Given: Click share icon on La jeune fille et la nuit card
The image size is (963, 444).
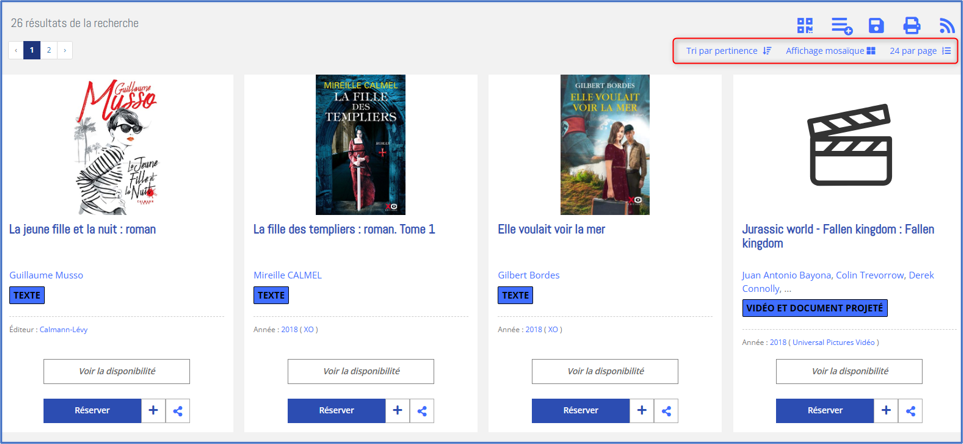Looking at the screenshot, I should tap(178, 411).
